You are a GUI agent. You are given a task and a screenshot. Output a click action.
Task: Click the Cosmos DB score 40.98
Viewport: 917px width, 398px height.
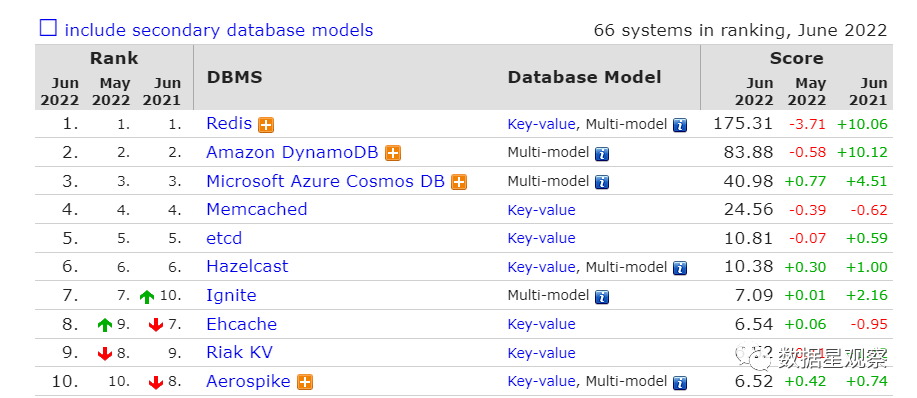(x=749, y=181)
